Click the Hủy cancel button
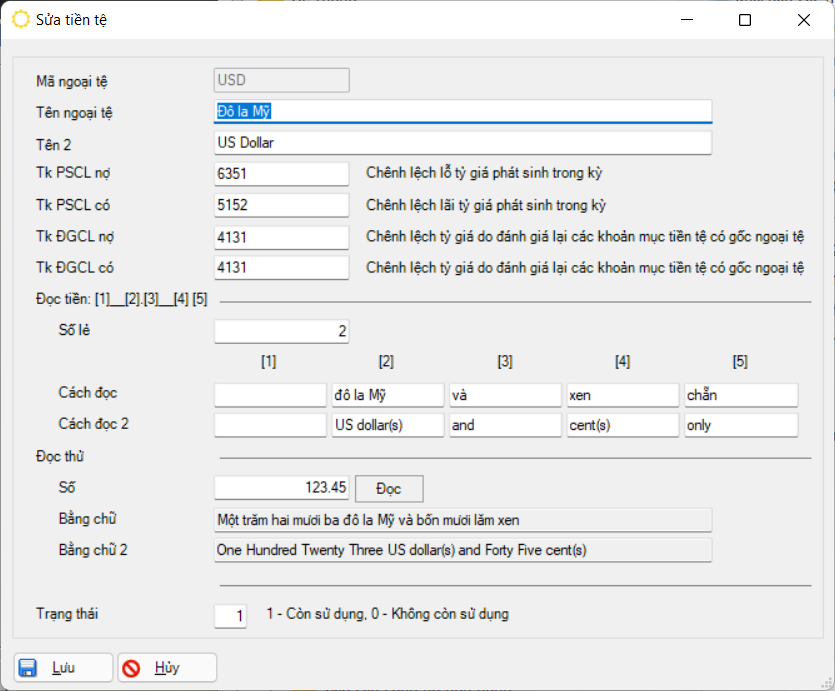The height and width of the screenshot is (691, 835). (167, 667)
